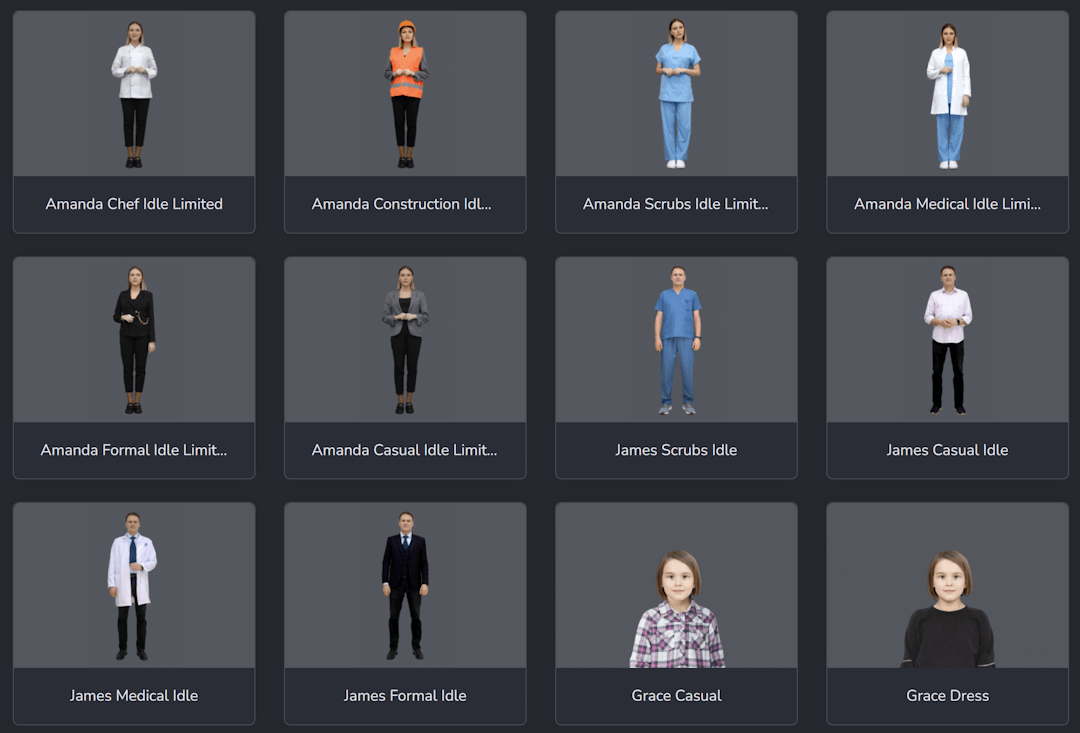1080x733 pixels.
Task: Select the Amanda Chef Idle Limited avatar
Action: 134,90
